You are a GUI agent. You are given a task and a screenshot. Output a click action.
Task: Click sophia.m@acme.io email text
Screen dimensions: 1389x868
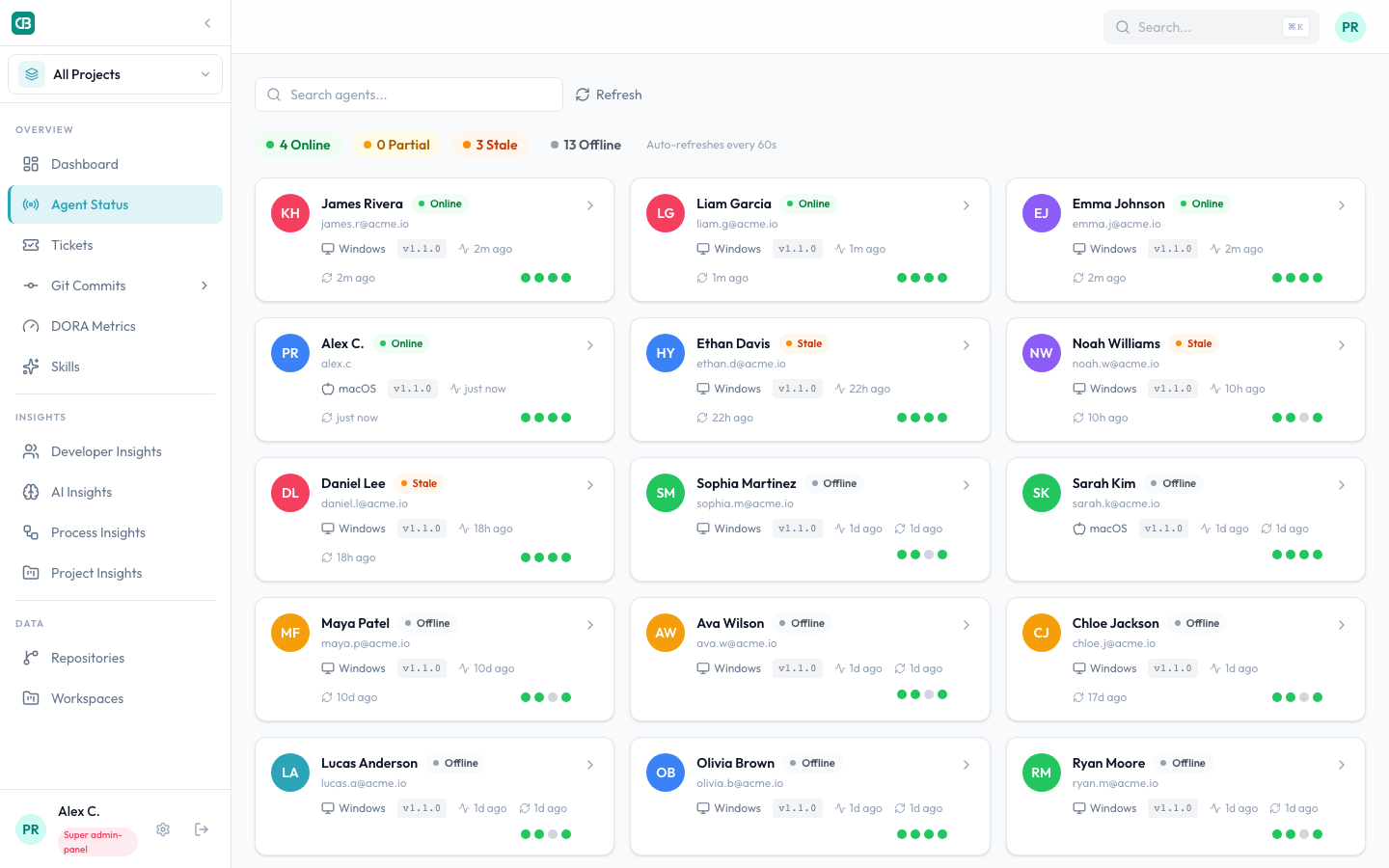[745, 503]
